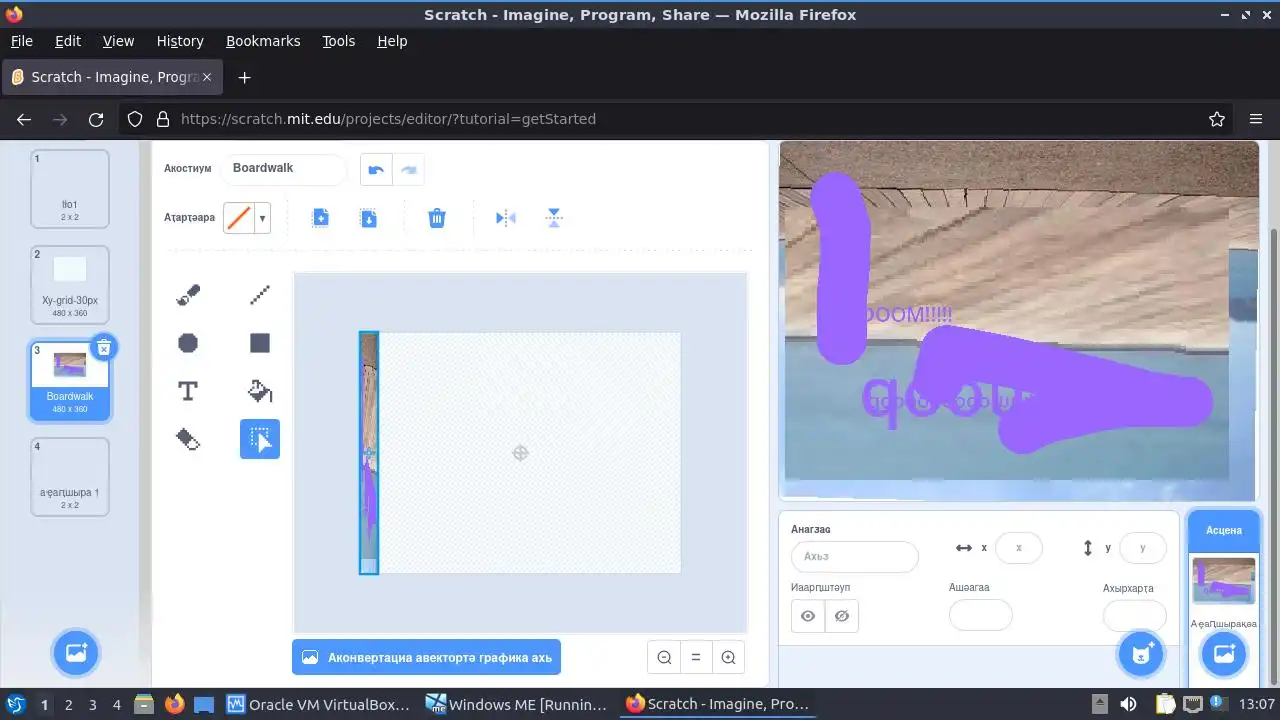This screenshot has width=1280, height=720.
Task: Open the outline color dropdown
Action: (262, 218)
